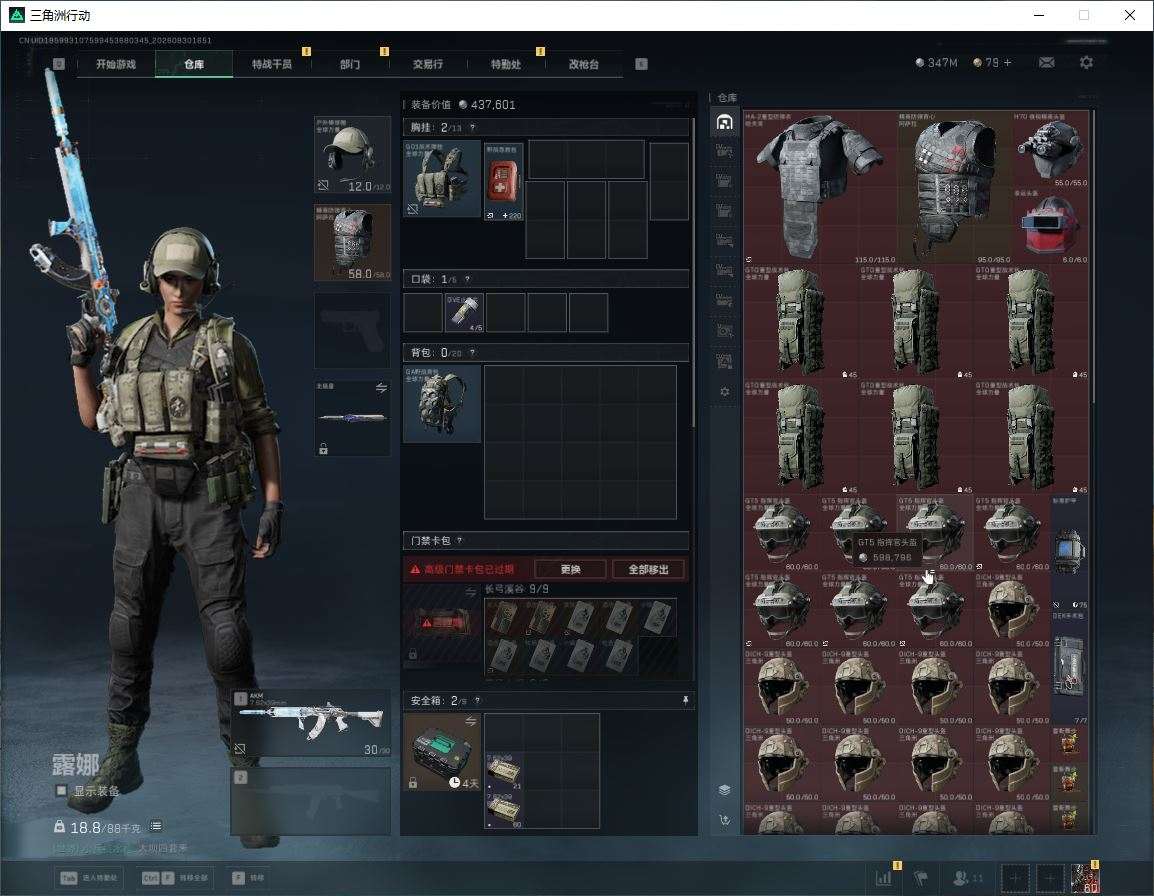Click the loadout panel scrollbar
This screenshot has height=896, width=1154.
click(693, 272)
